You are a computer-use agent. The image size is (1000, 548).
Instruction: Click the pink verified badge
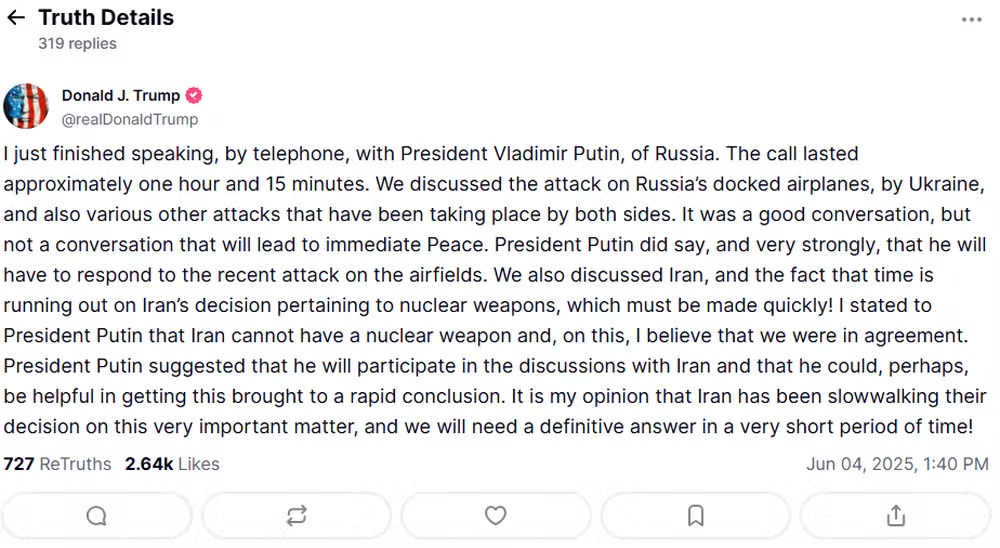pyautogui.click(x=194, y=96)
